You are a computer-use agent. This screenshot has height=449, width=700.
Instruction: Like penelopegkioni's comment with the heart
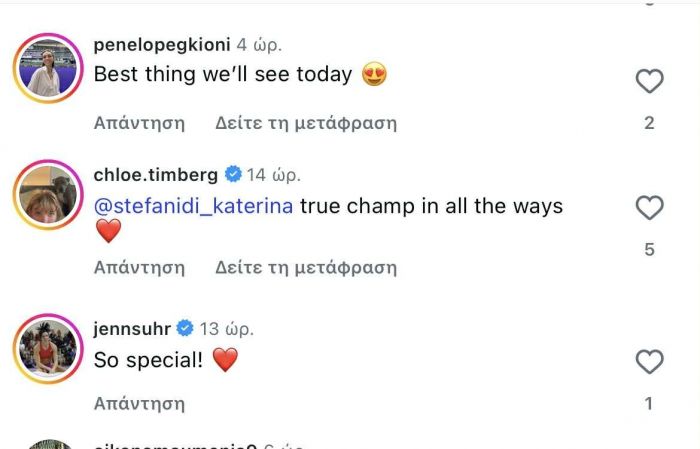tap(649, 81)
